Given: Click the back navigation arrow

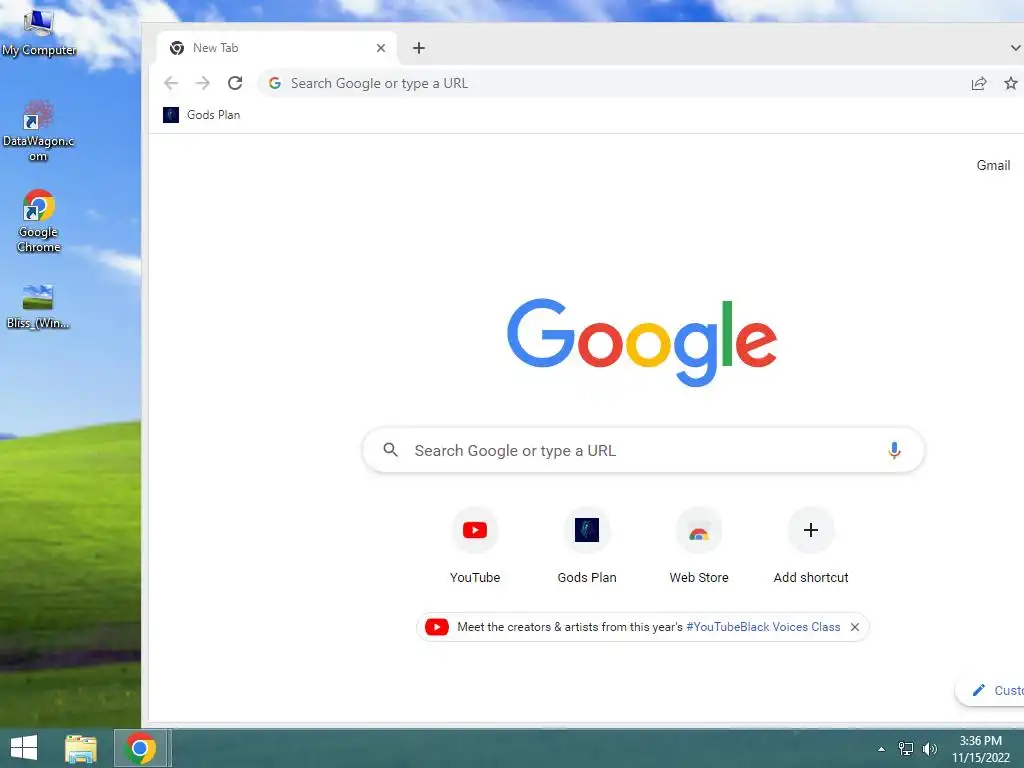Looking at the screenshot, I should coord(171,83).
